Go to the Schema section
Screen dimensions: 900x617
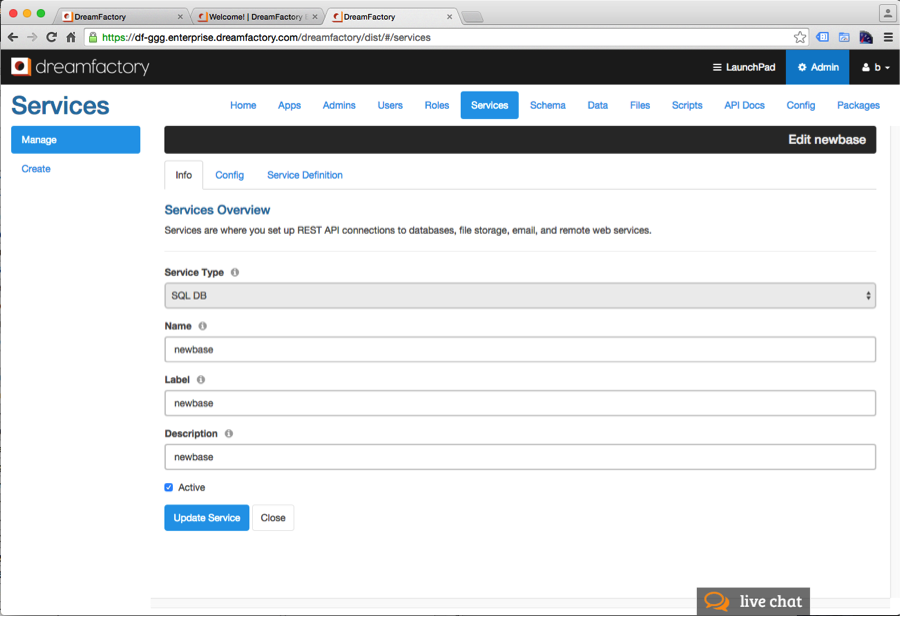547,105
